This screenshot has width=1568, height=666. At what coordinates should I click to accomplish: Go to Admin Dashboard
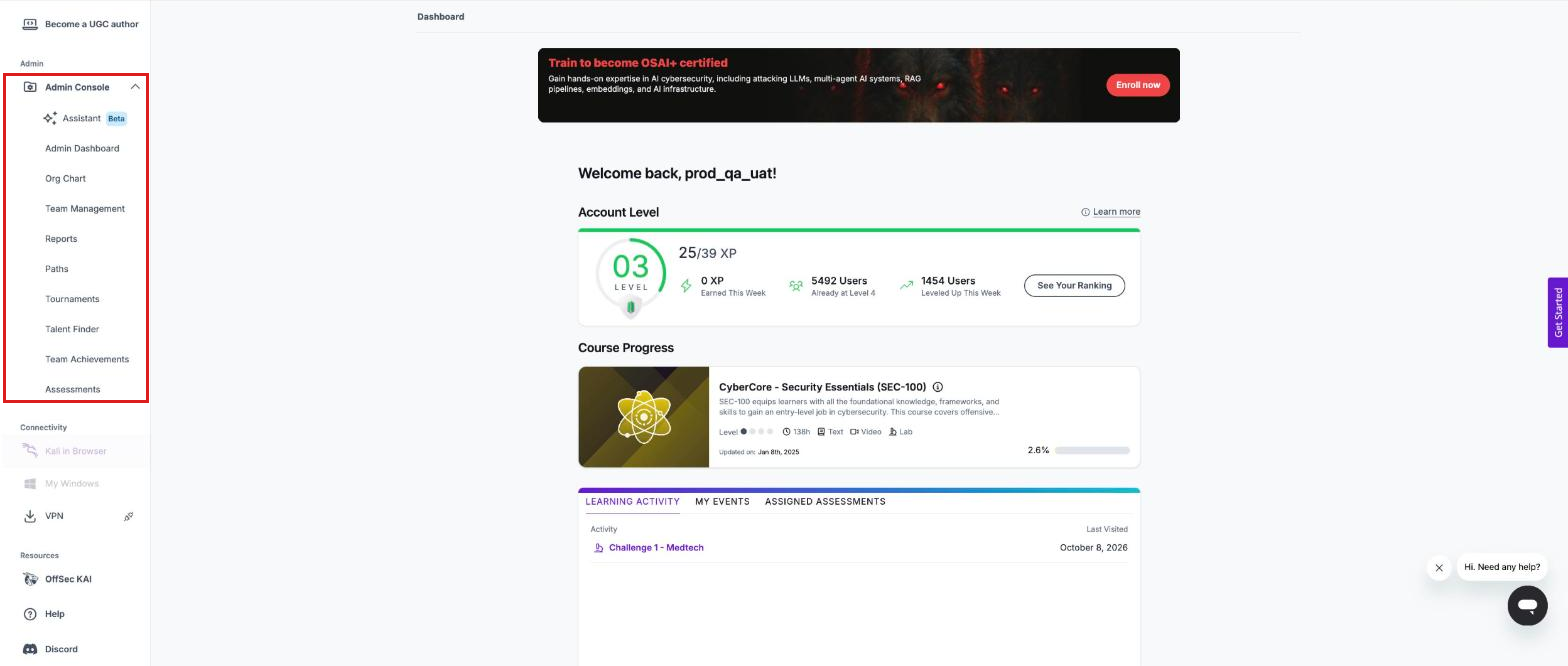click(x=82, y=148)
